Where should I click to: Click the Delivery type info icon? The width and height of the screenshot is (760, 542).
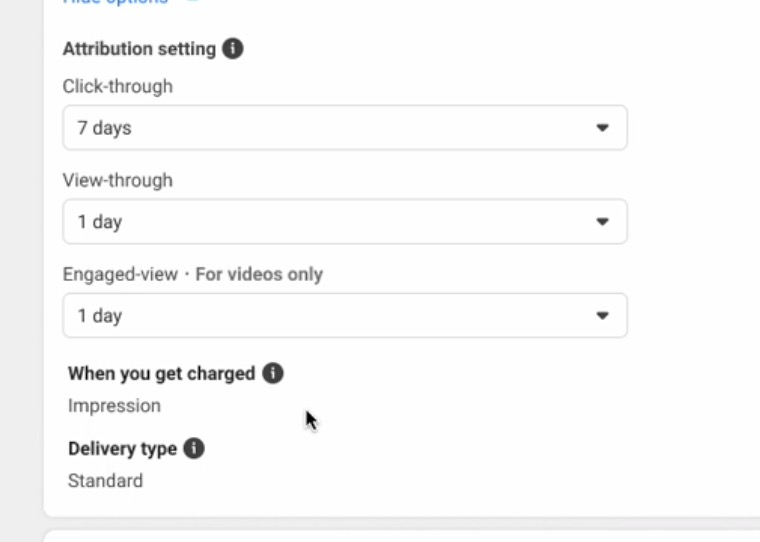point(194,448)
